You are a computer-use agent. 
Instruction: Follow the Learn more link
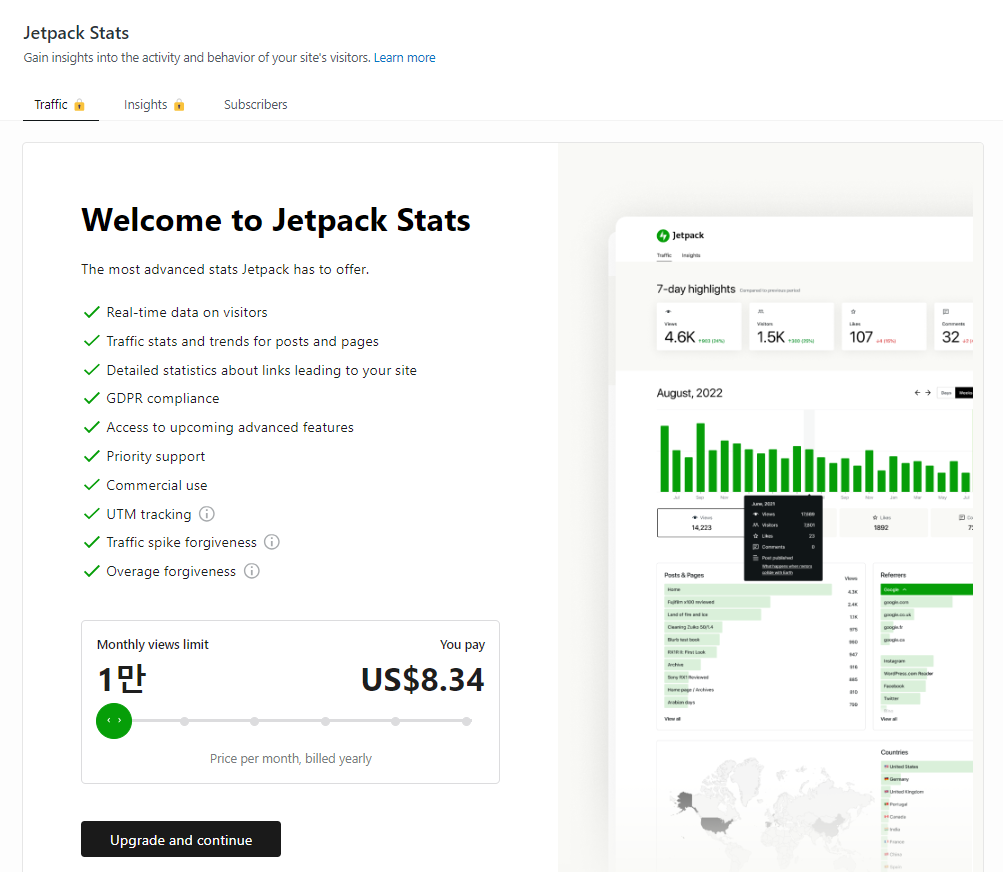[x=404, y=58]
